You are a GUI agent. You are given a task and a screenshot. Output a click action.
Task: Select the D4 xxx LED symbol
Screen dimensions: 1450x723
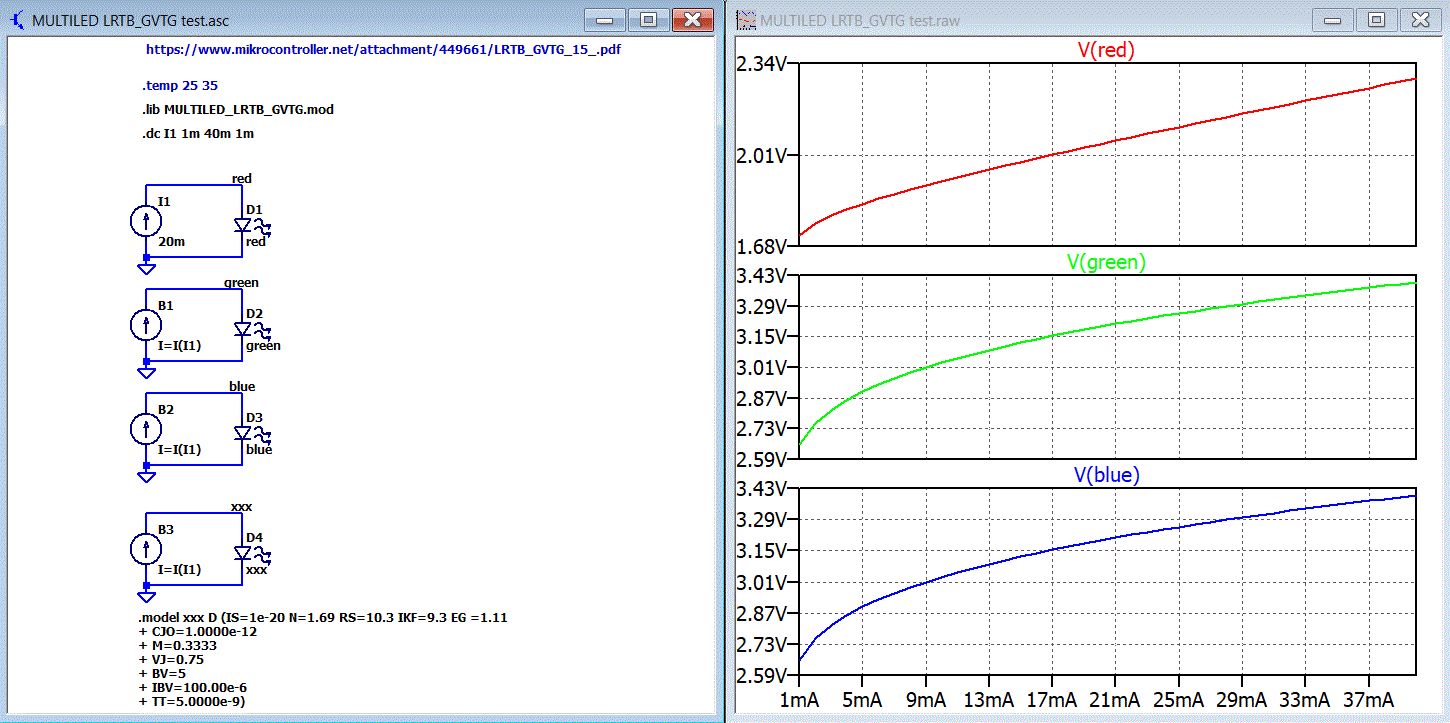[x=243, y=553]
